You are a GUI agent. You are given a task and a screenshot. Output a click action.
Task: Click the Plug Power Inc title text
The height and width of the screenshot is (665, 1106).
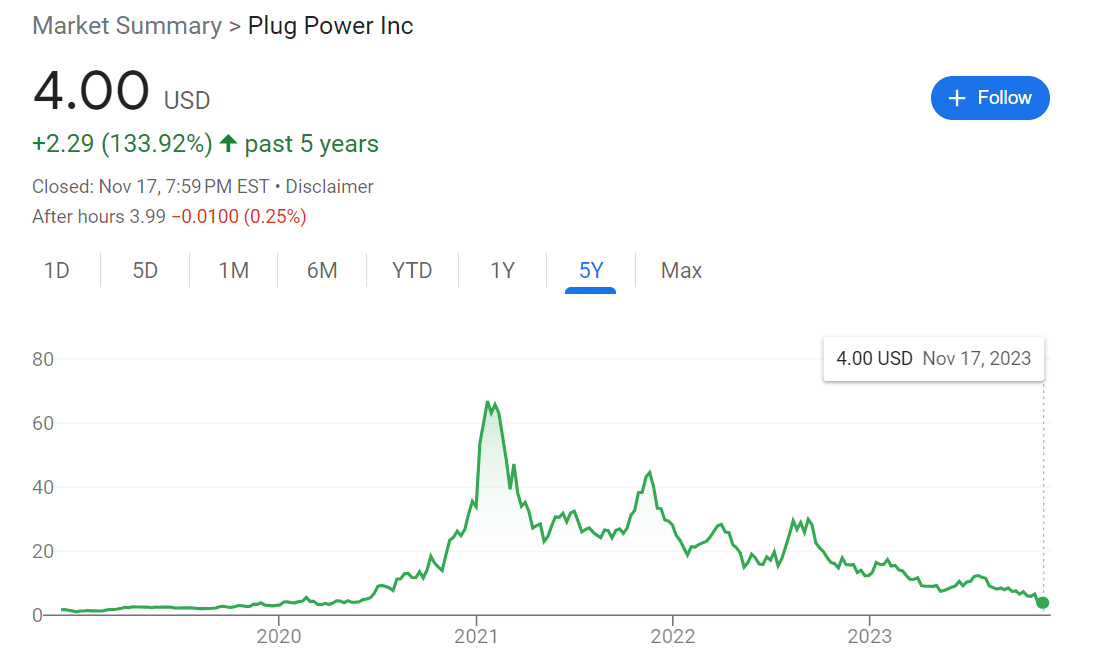tap(330, 26)
